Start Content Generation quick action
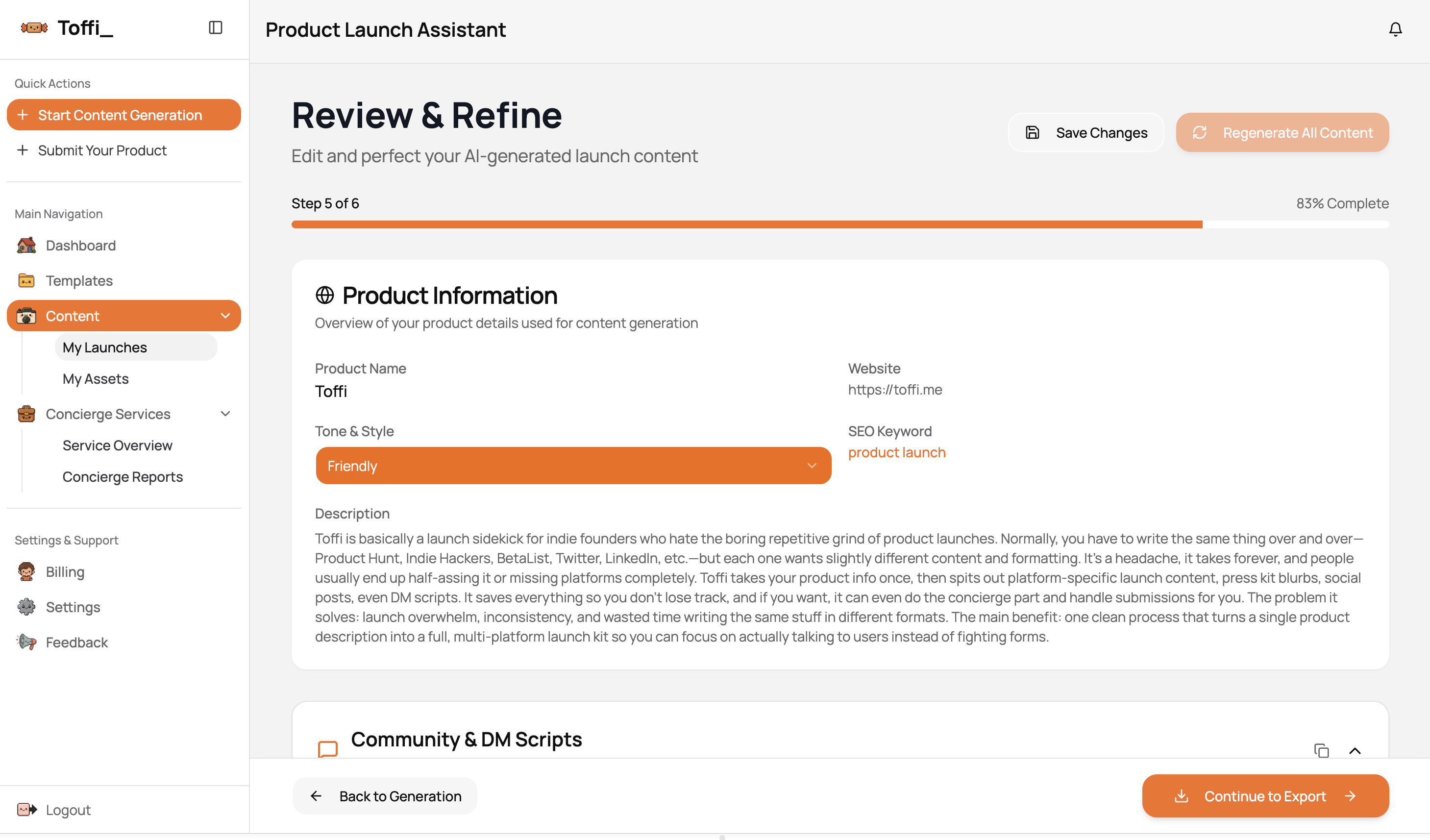1430x840 pixels. [123, 115]
